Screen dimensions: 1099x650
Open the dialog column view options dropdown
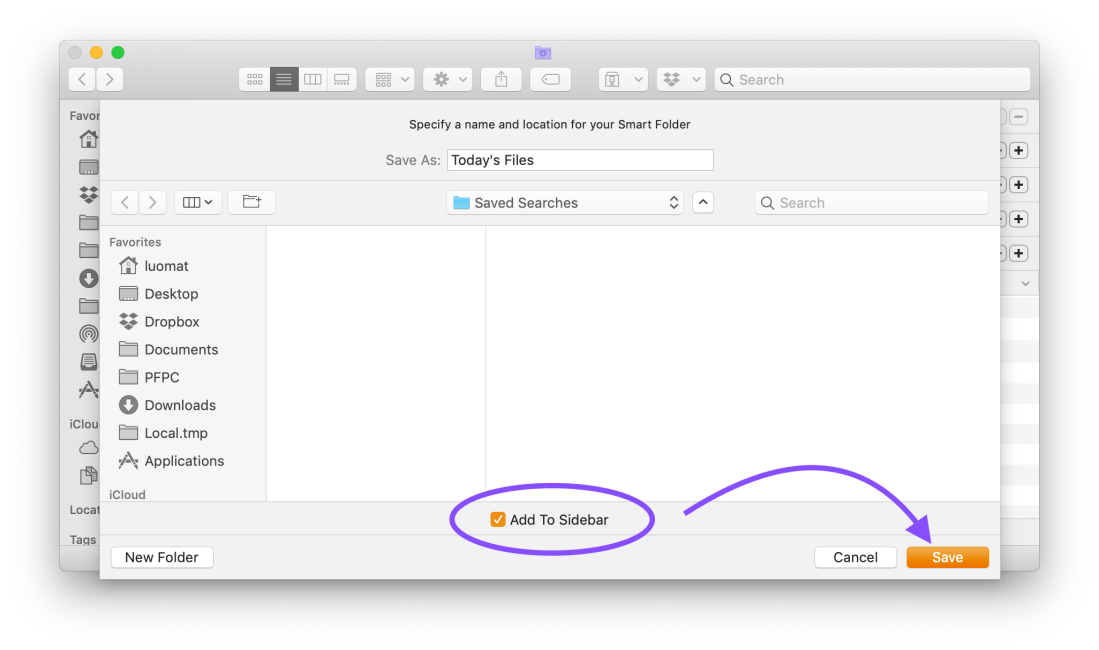[197, 203]
